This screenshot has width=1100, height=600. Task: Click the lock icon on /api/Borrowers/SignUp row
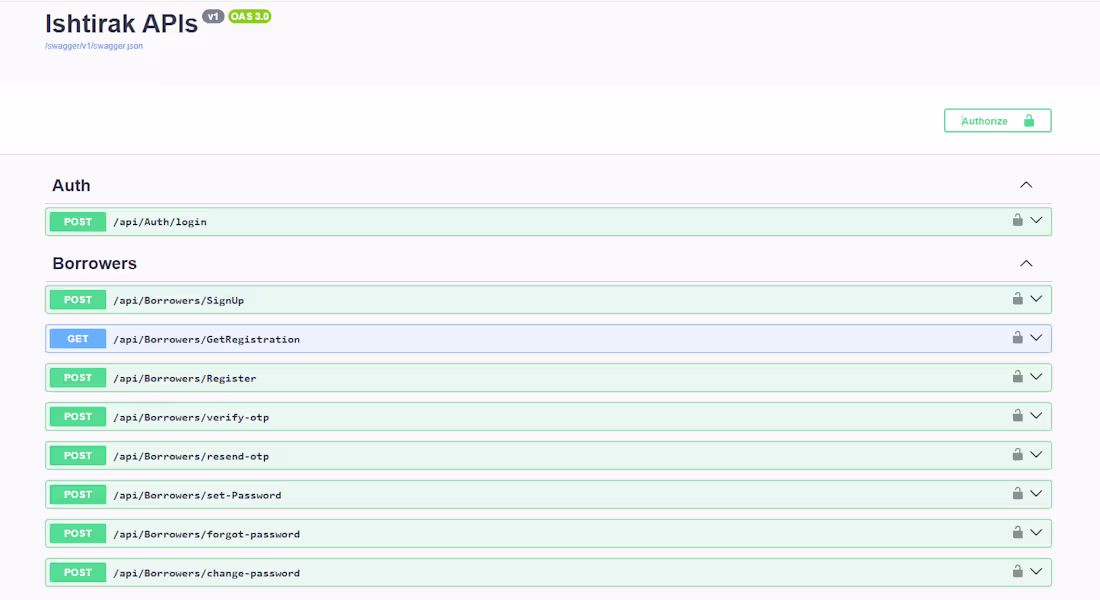[x=1017, y=299]
